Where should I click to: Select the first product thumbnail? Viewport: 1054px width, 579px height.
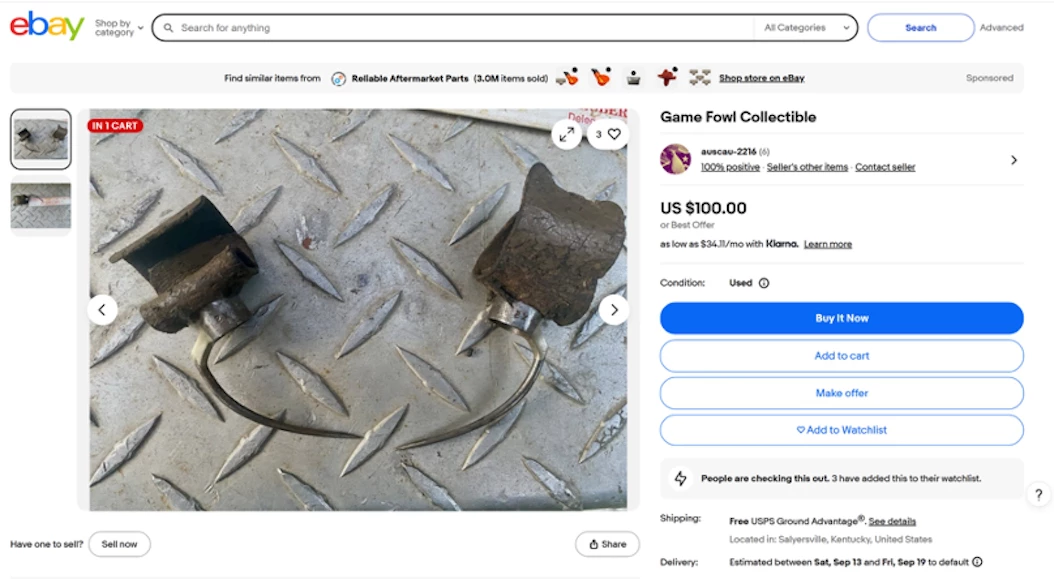41,139
